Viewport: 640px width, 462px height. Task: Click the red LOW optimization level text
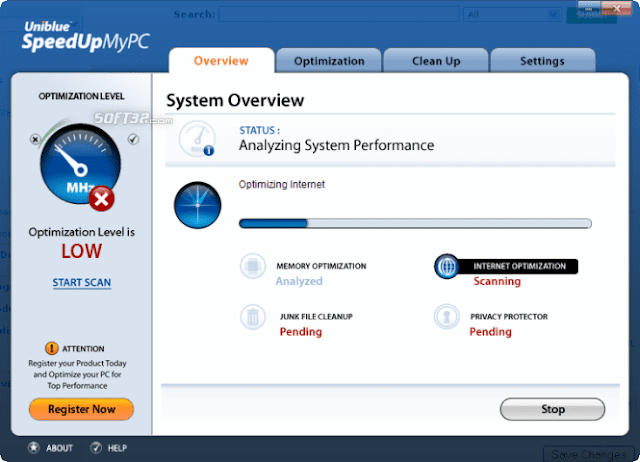pyautogui.click(x=82, y=251)
